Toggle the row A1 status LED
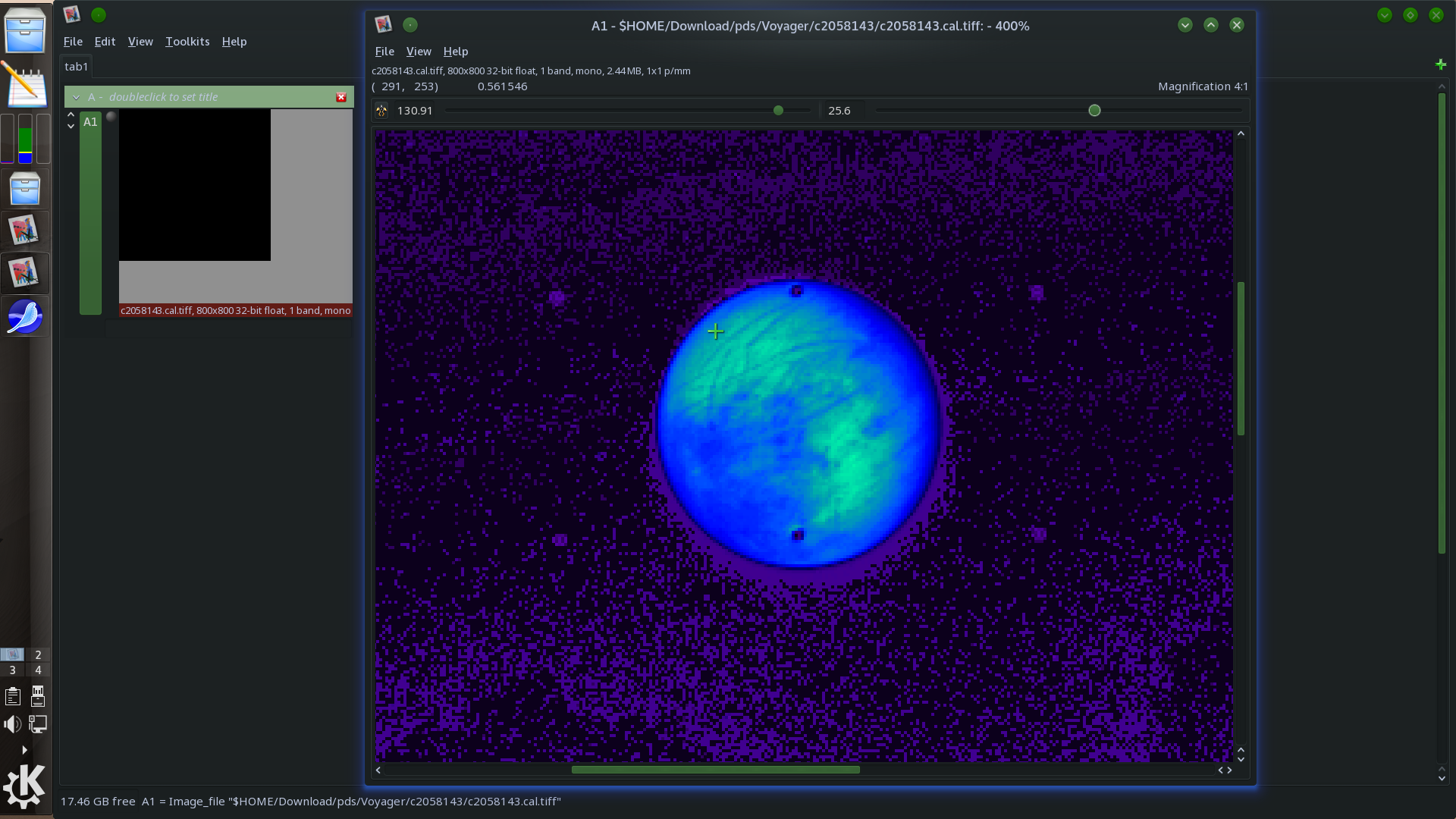 [x=111, y=116]
